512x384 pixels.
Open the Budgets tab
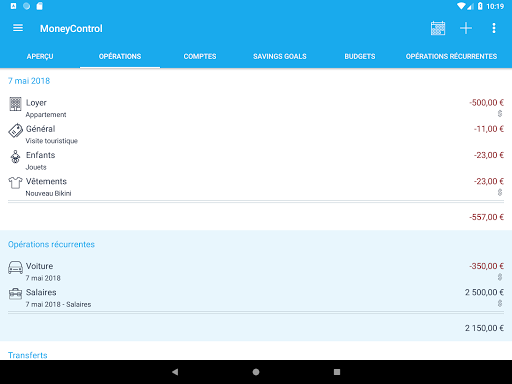360,56
